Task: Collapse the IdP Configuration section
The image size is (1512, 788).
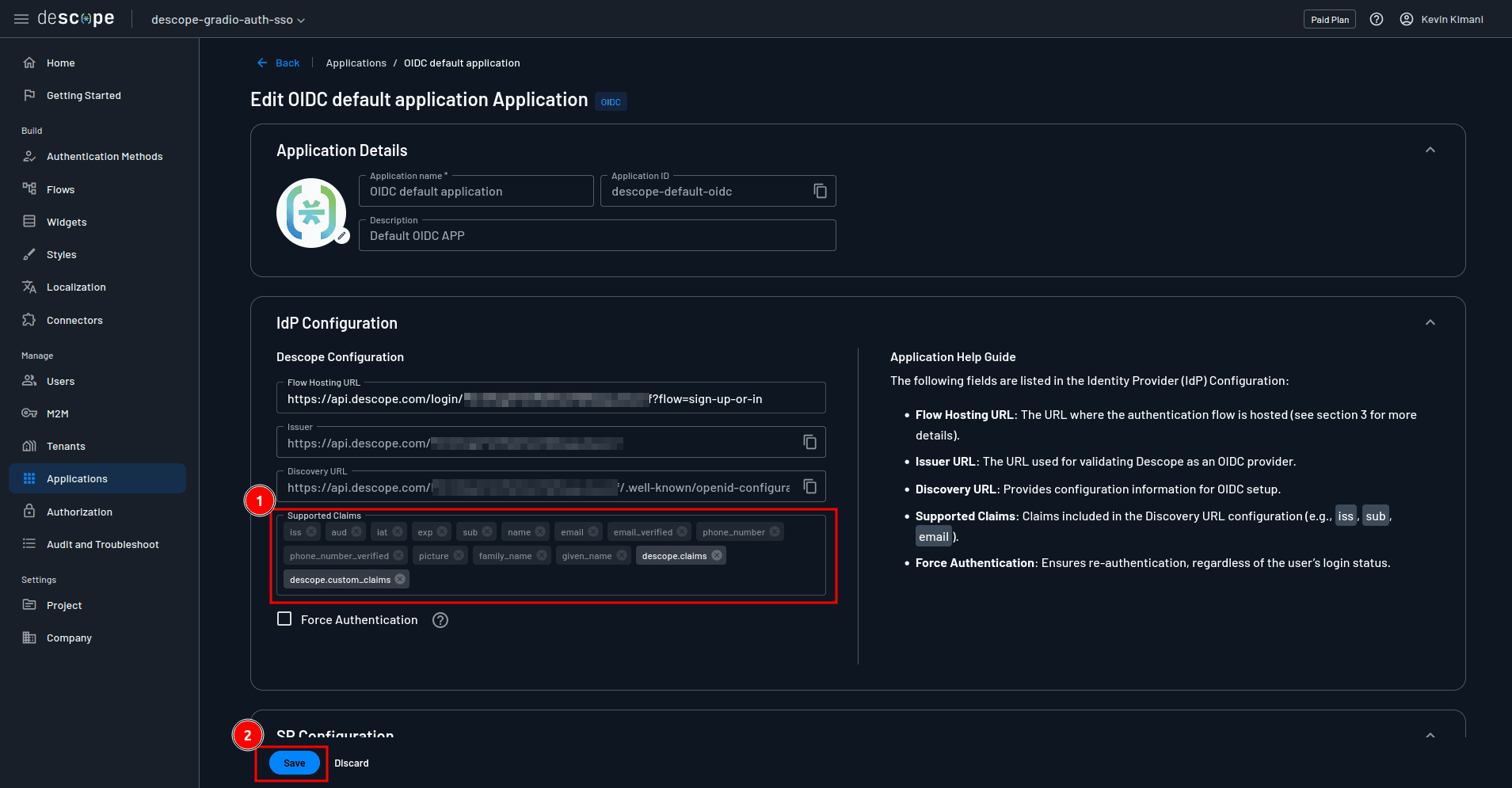Action: pos(1430,323)
